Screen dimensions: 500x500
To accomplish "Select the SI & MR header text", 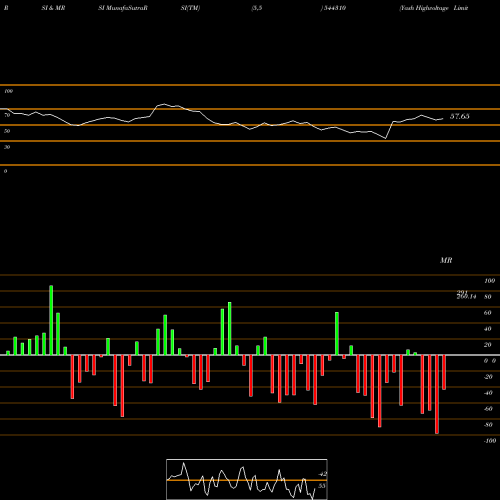I will [x=53, y=8].
